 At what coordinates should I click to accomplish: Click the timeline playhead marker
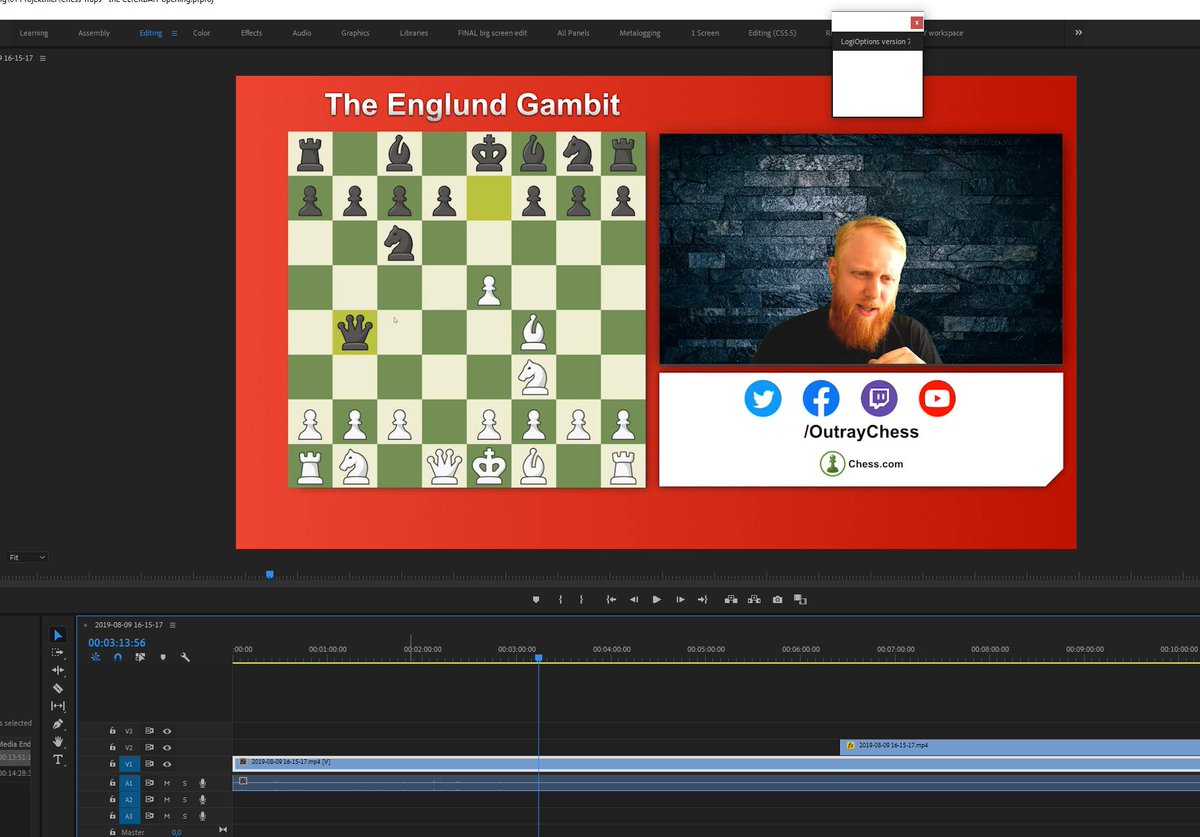[x=538, y=657]
